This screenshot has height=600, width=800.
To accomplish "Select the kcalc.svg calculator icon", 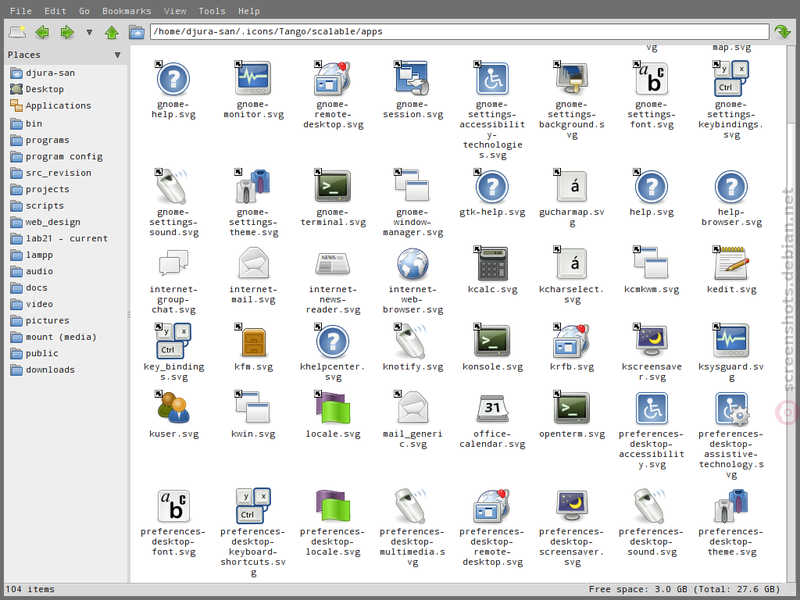I will point(492,263).
